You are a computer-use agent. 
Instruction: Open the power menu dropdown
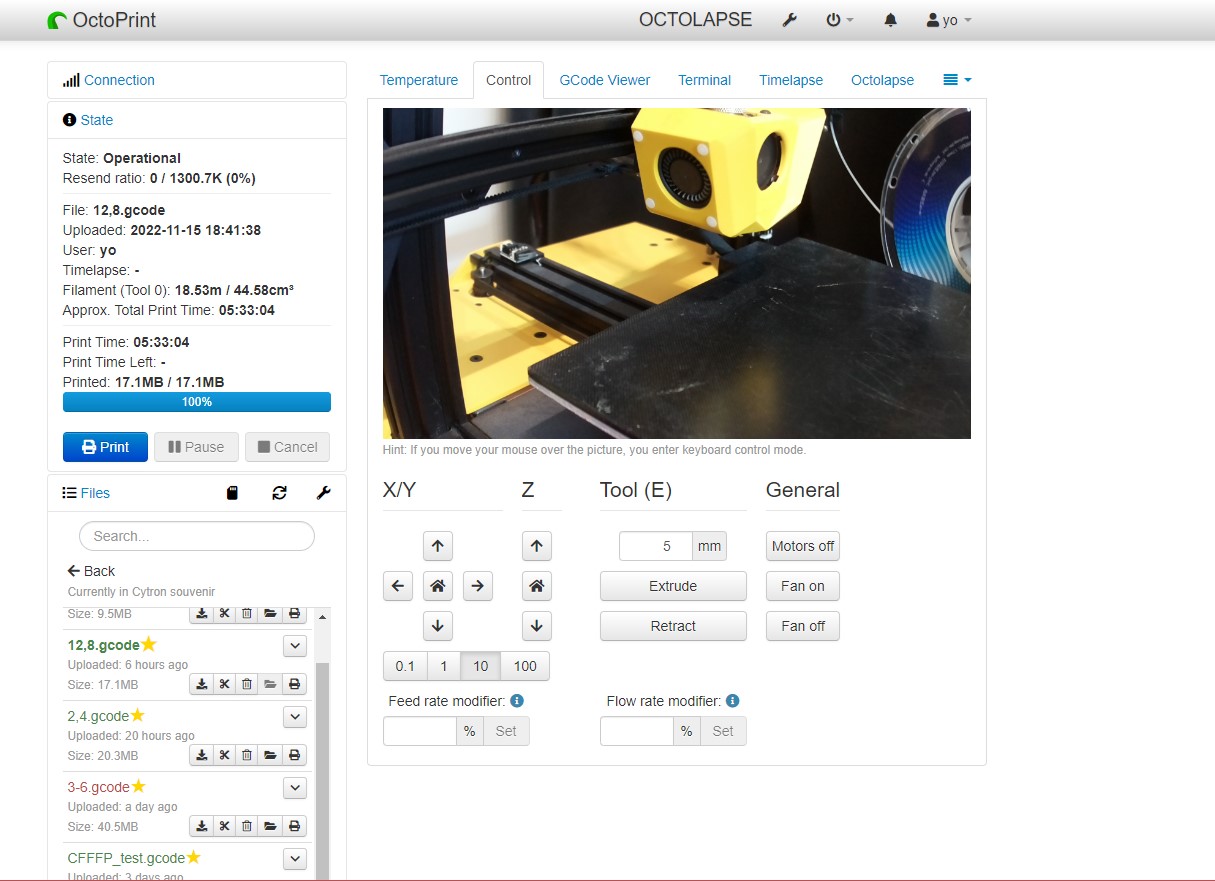click(840, 19)
